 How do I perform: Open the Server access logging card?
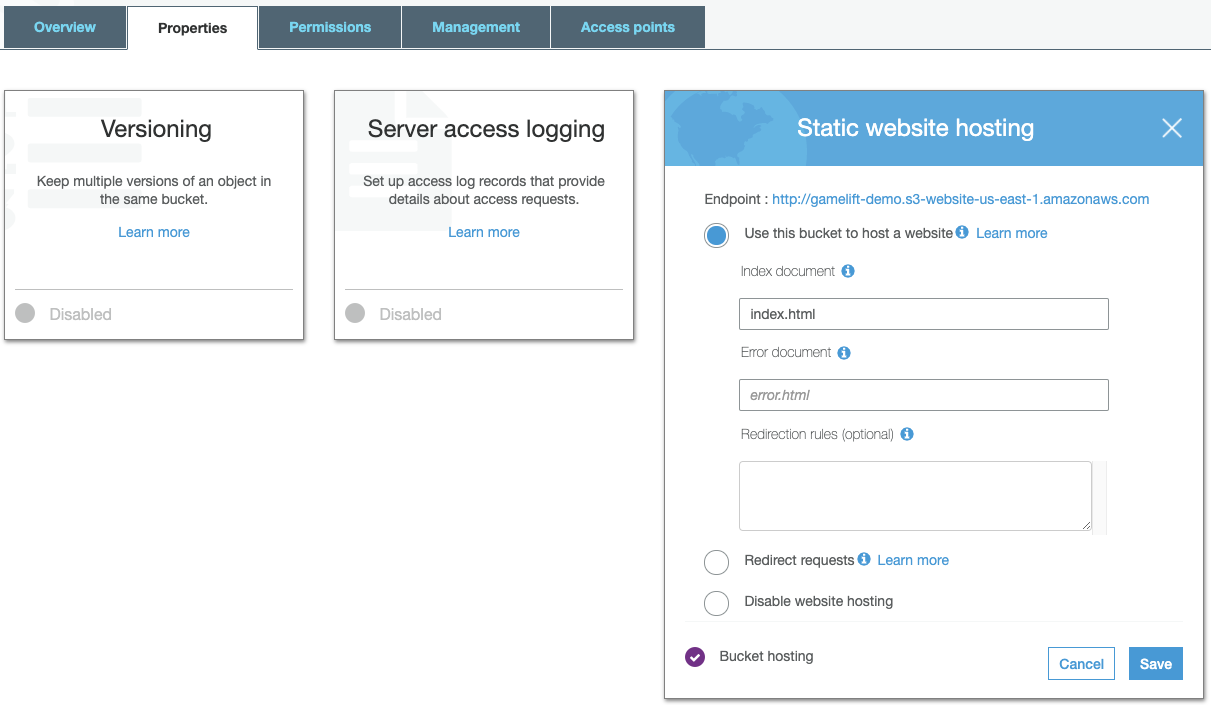[x=484, y=215]
